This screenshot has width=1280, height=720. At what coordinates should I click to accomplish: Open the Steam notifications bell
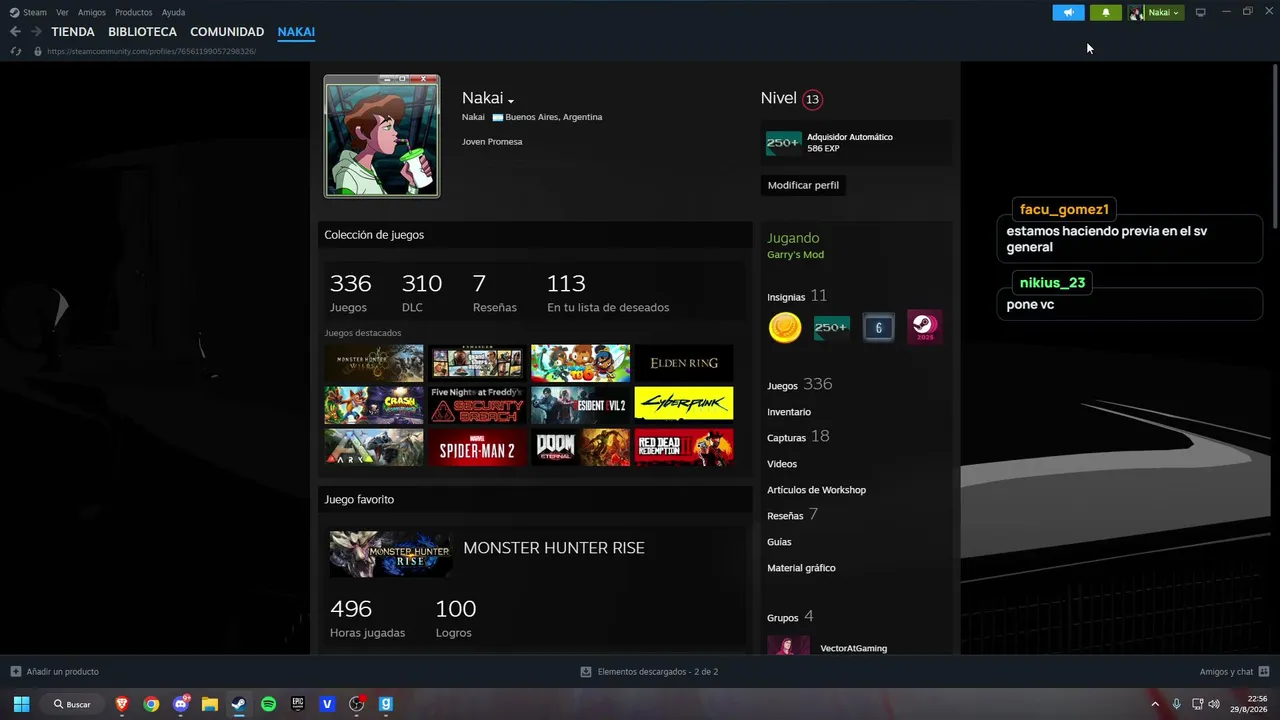coord(1106,13)
